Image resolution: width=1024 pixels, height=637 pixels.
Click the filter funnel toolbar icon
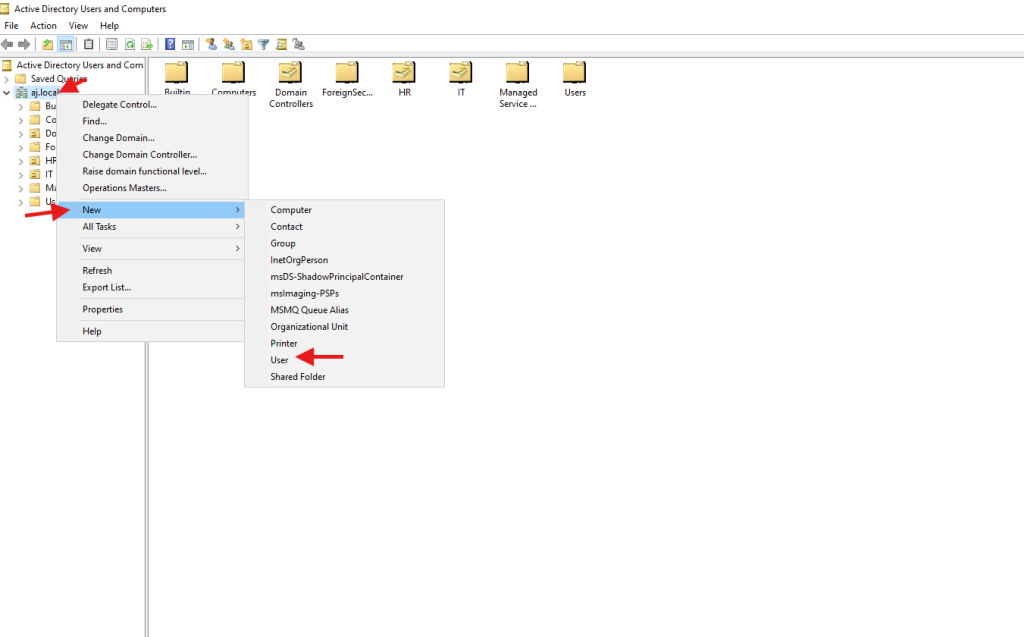pyautogui.click(x=264, y=44)
